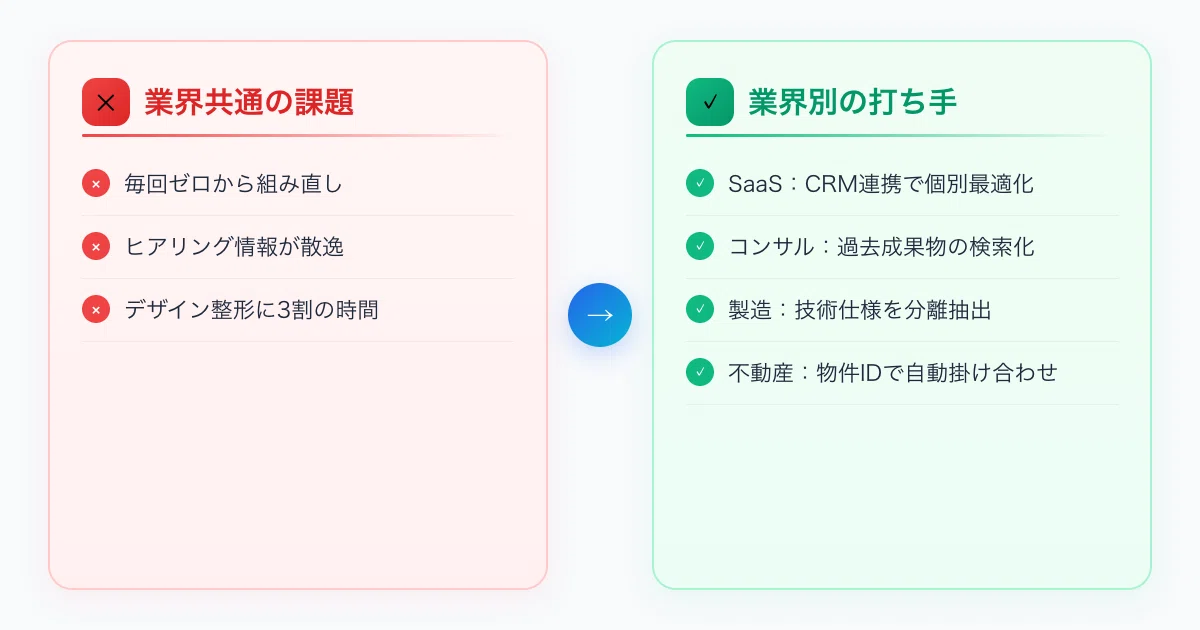Click the red X icon beside 業界共通の課題
This screenshot has height=630, width=1200.
tap(106, 102)
